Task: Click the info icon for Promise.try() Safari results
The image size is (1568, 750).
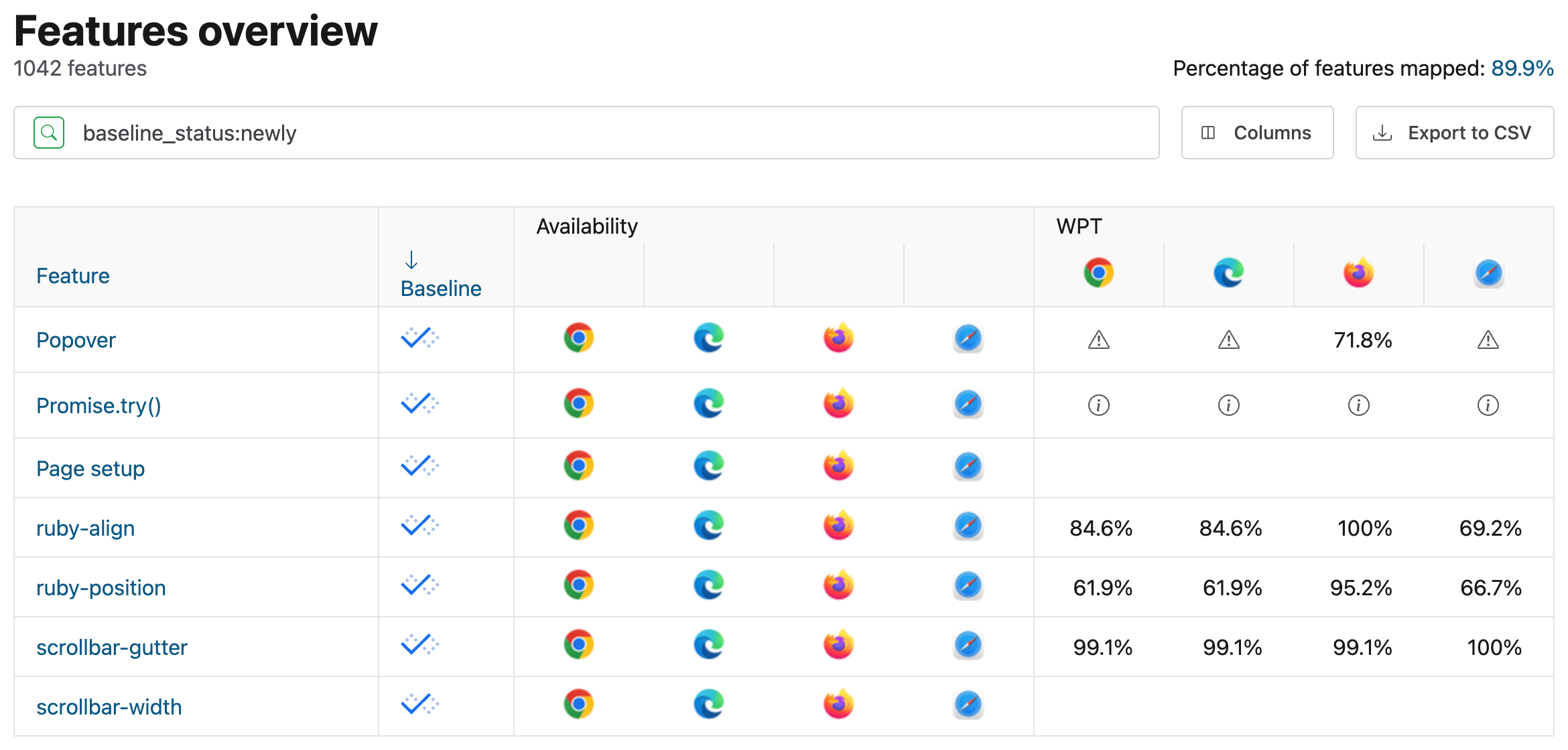Action: 1489,405
